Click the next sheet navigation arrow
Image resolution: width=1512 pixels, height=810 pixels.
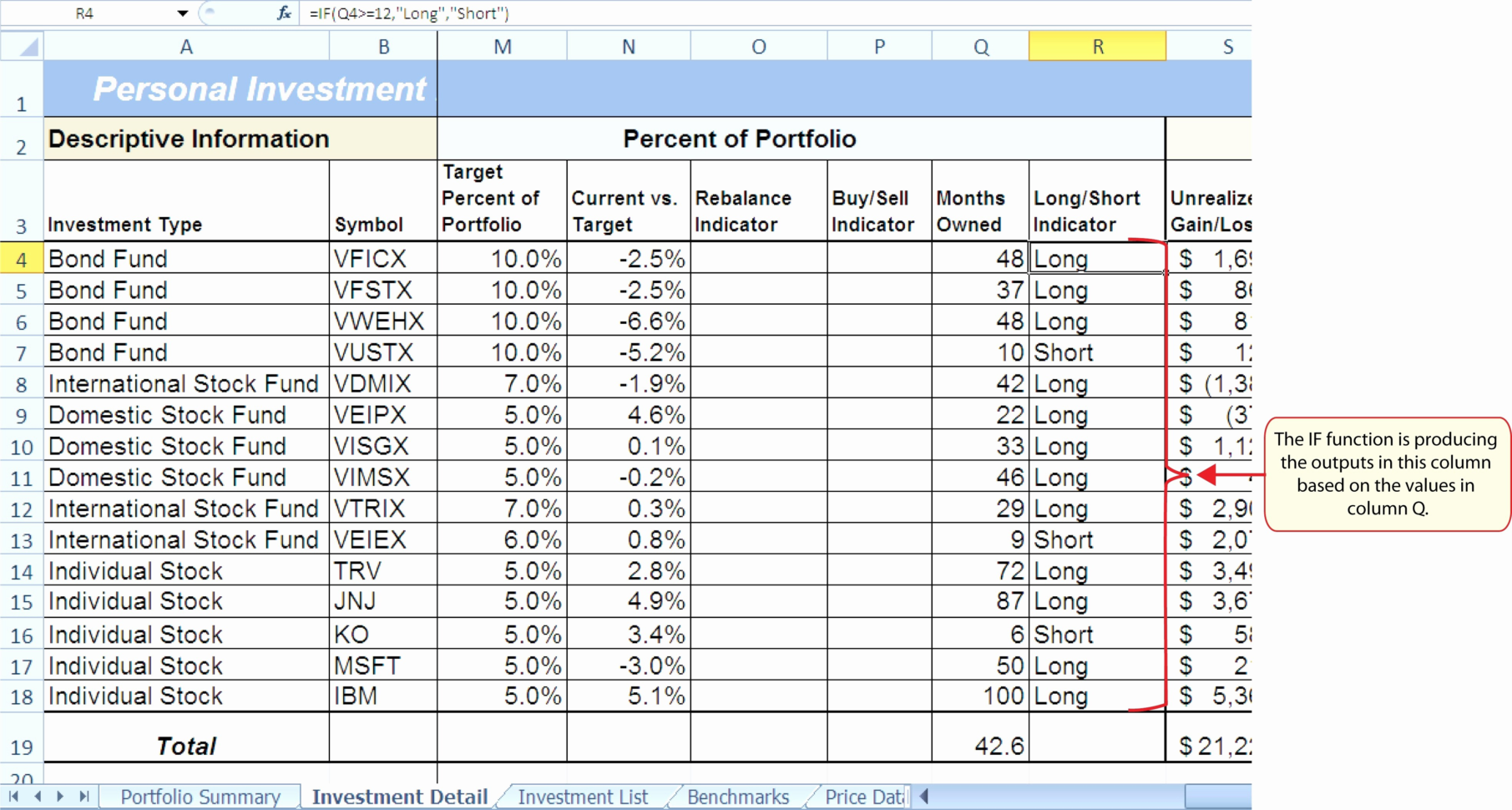coord(60,797)
